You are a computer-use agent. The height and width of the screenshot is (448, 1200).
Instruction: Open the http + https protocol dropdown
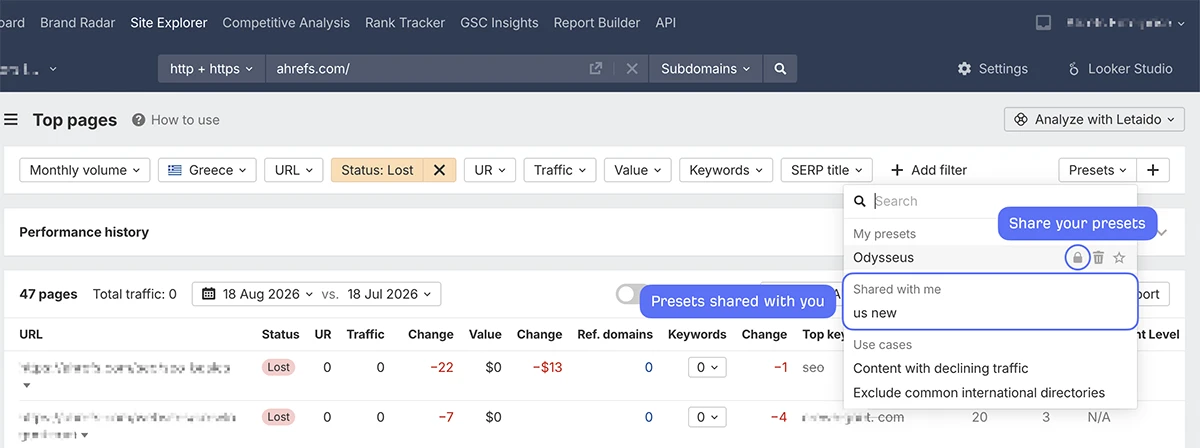click(x=211, y=69)
